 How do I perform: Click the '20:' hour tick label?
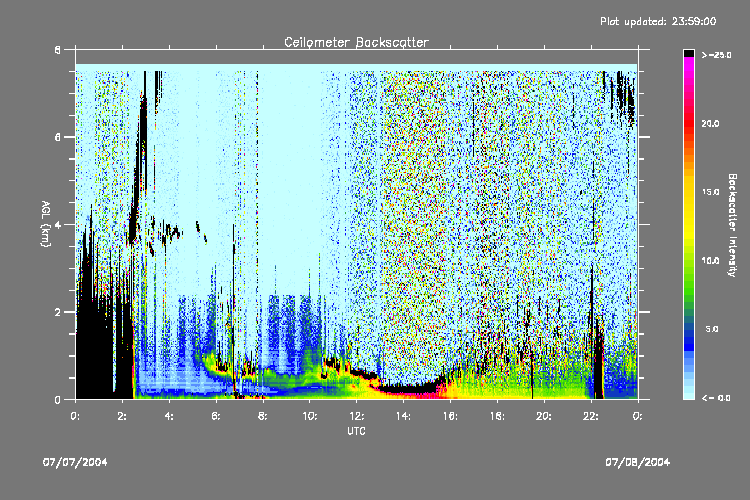pyautogui.click(x=544, y=416)
